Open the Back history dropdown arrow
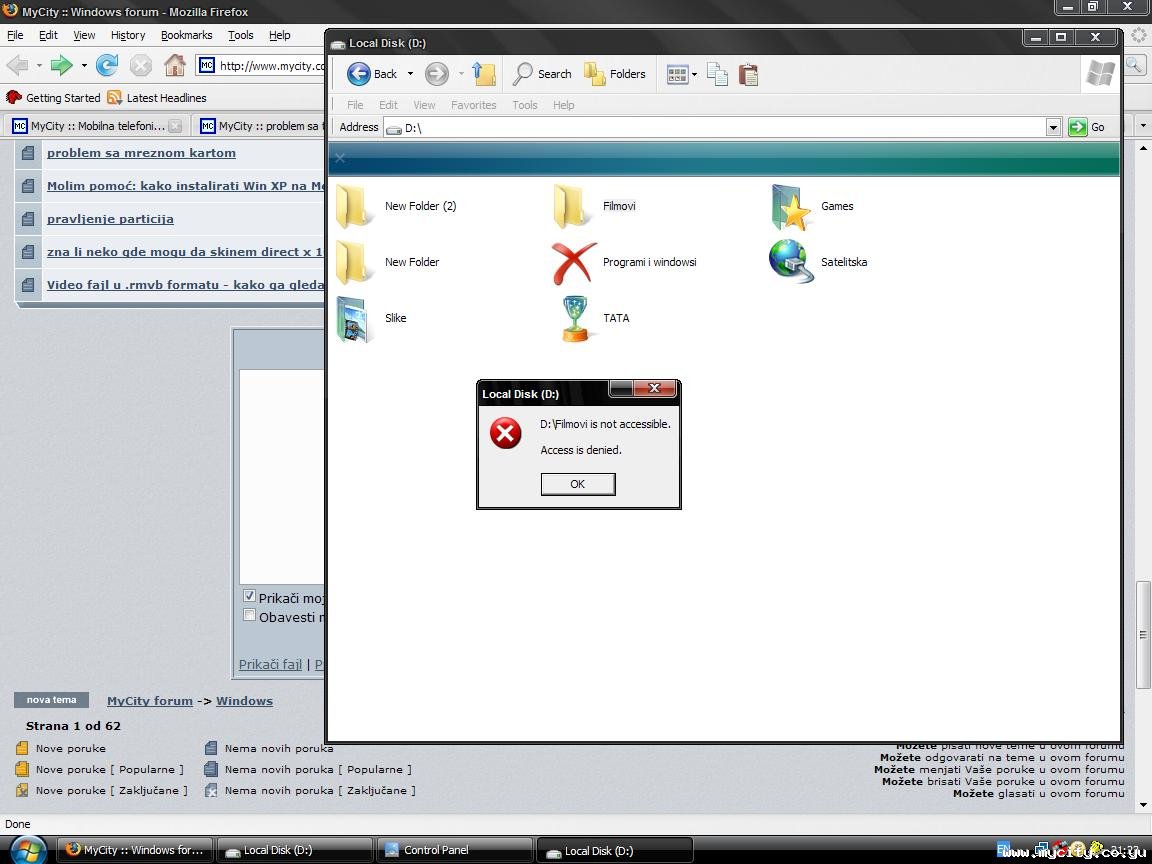The image size is (1152, 864). click(410, 73)
